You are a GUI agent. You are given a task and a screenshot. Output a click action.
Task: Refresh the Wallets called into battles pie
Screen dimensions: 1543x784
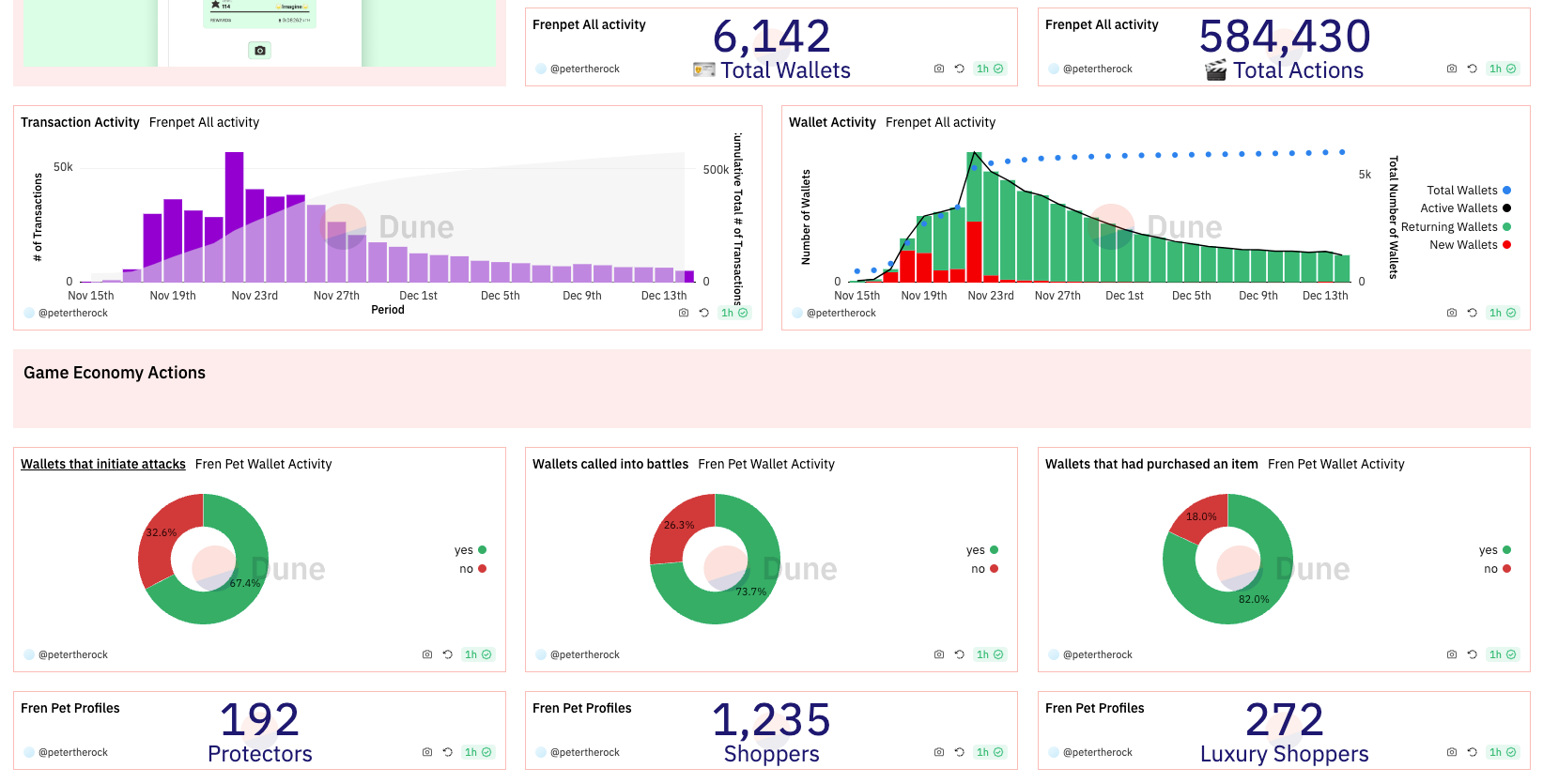[960, 654]
